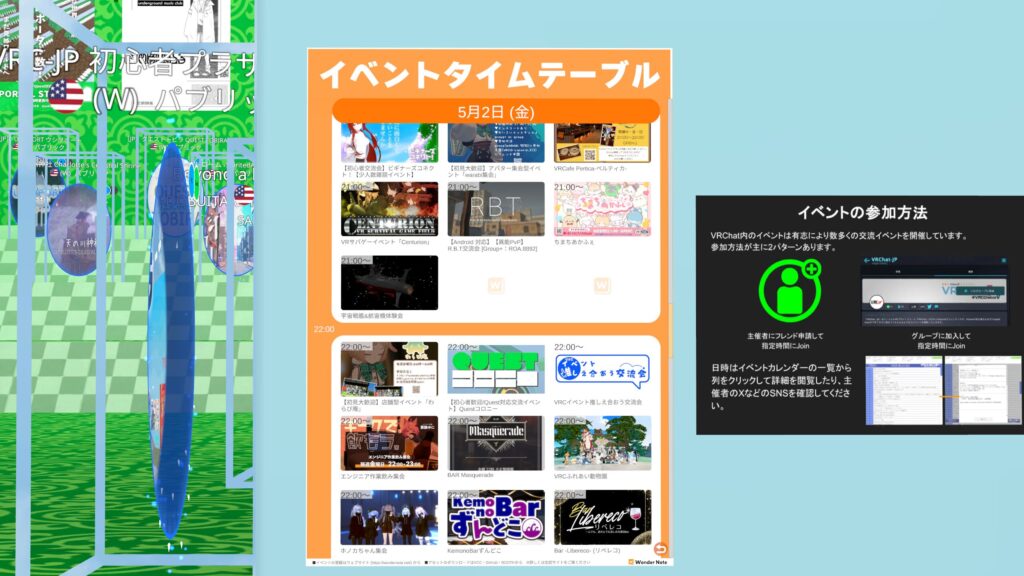Click the right event detail dialog screenshot
1024x576 pixels.
click(x=983, y=391)
